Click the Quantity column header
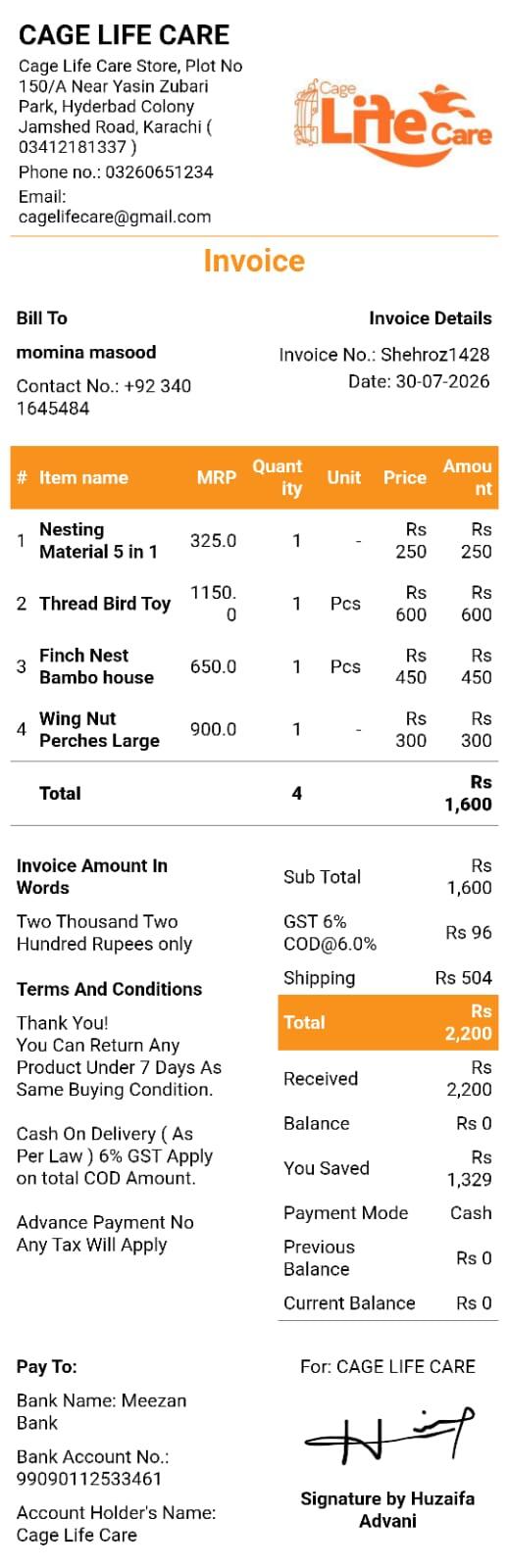509x1568 pixels. pyautogui.click(x=278, y=477)
